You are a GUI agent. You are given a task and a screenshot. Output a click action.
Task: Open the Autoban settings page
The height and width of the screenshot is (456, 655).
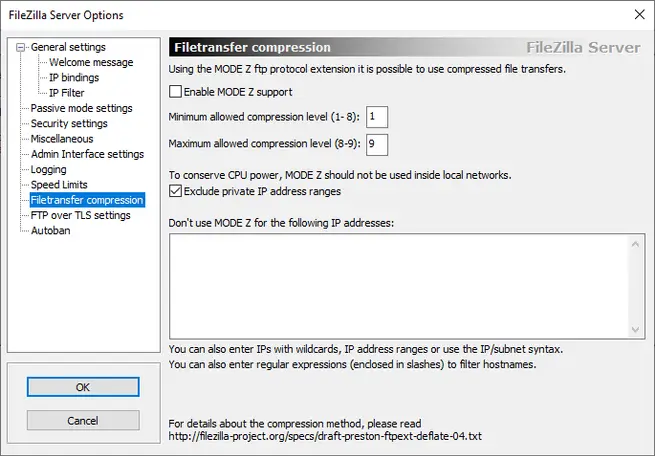click(50, 230)
